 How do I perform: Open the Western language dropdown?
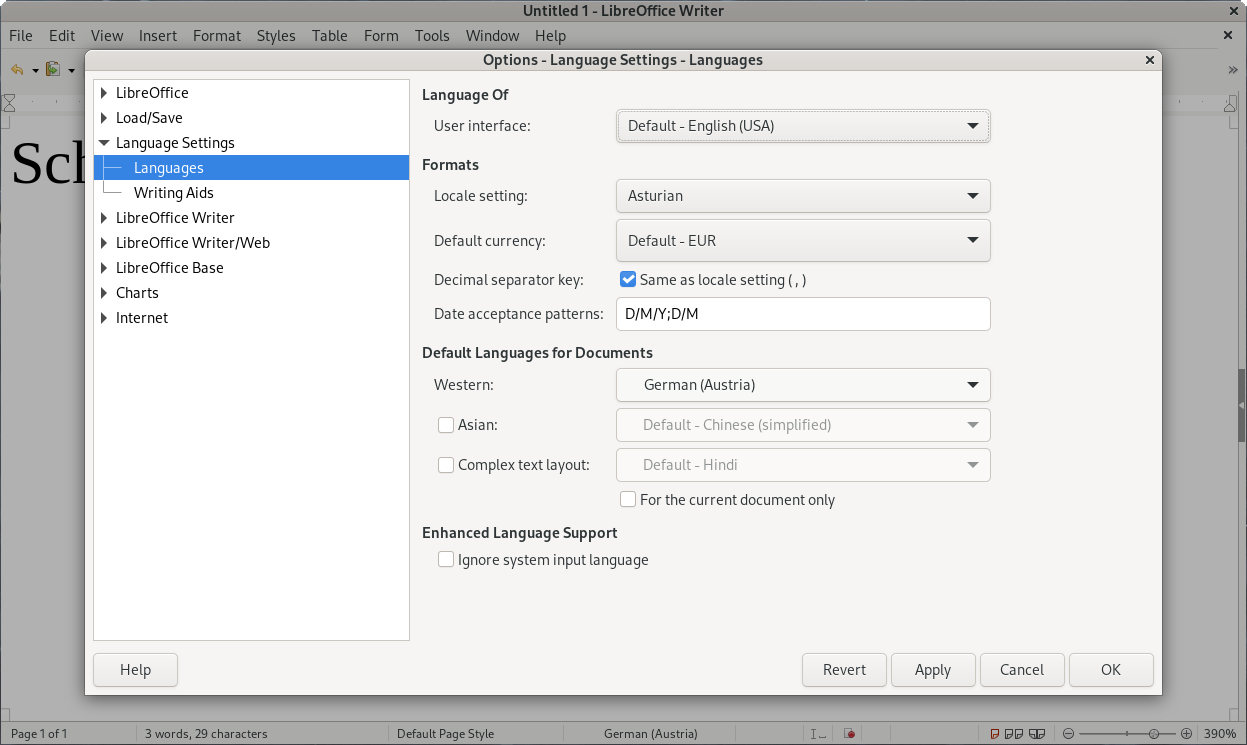803,385
